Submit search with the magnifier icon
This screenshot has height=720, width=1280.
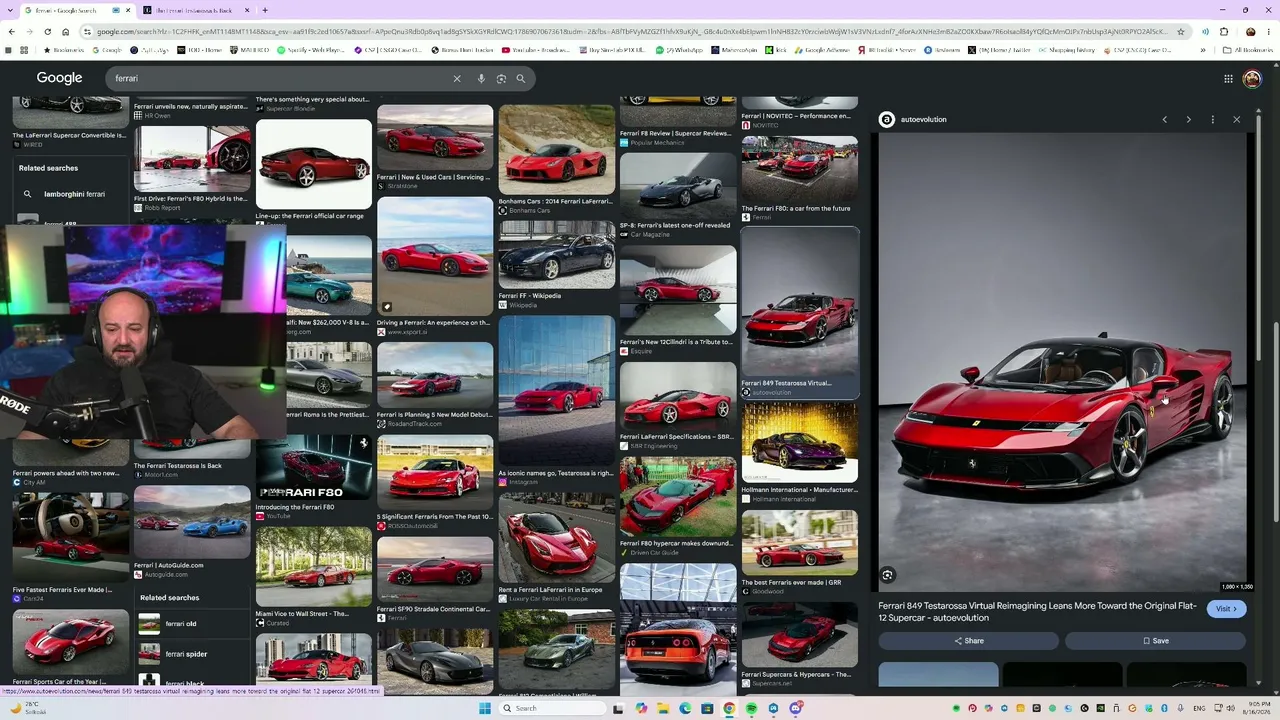point(520,78)
